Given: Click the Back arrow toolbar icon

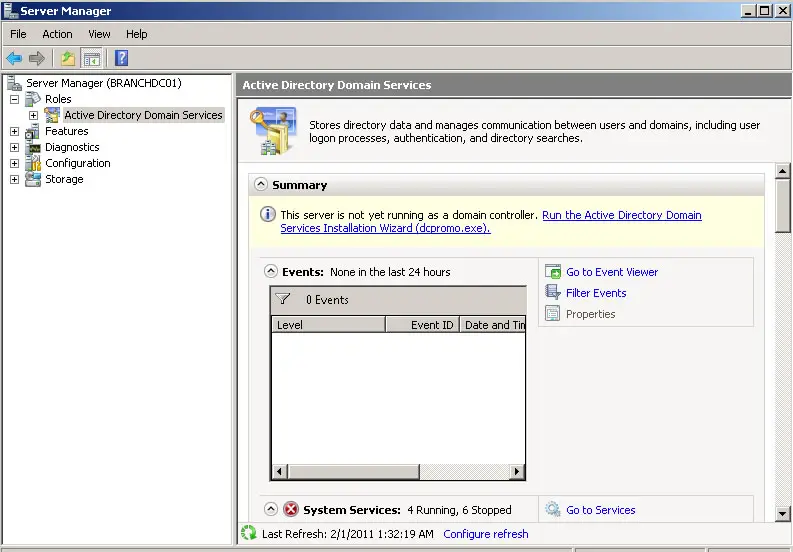Looking at the screenshot, I should pyautogui.click(x=14, y=58).
